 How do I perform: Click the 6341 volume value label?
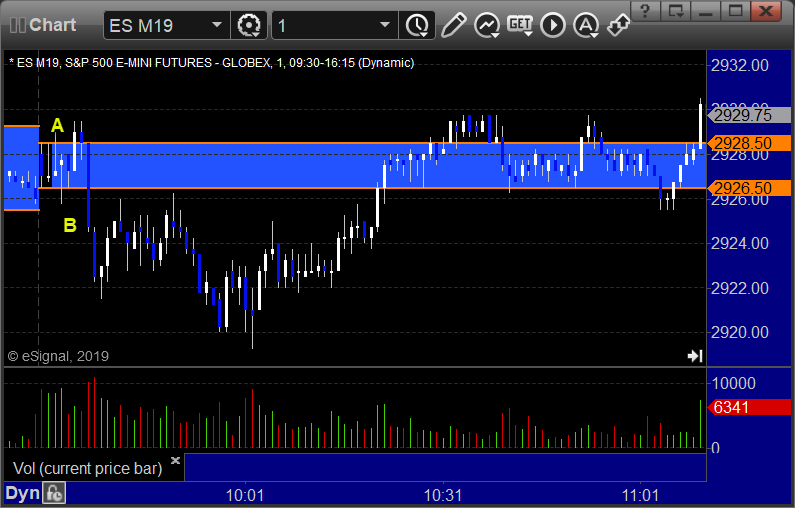(x=749, y=407)
